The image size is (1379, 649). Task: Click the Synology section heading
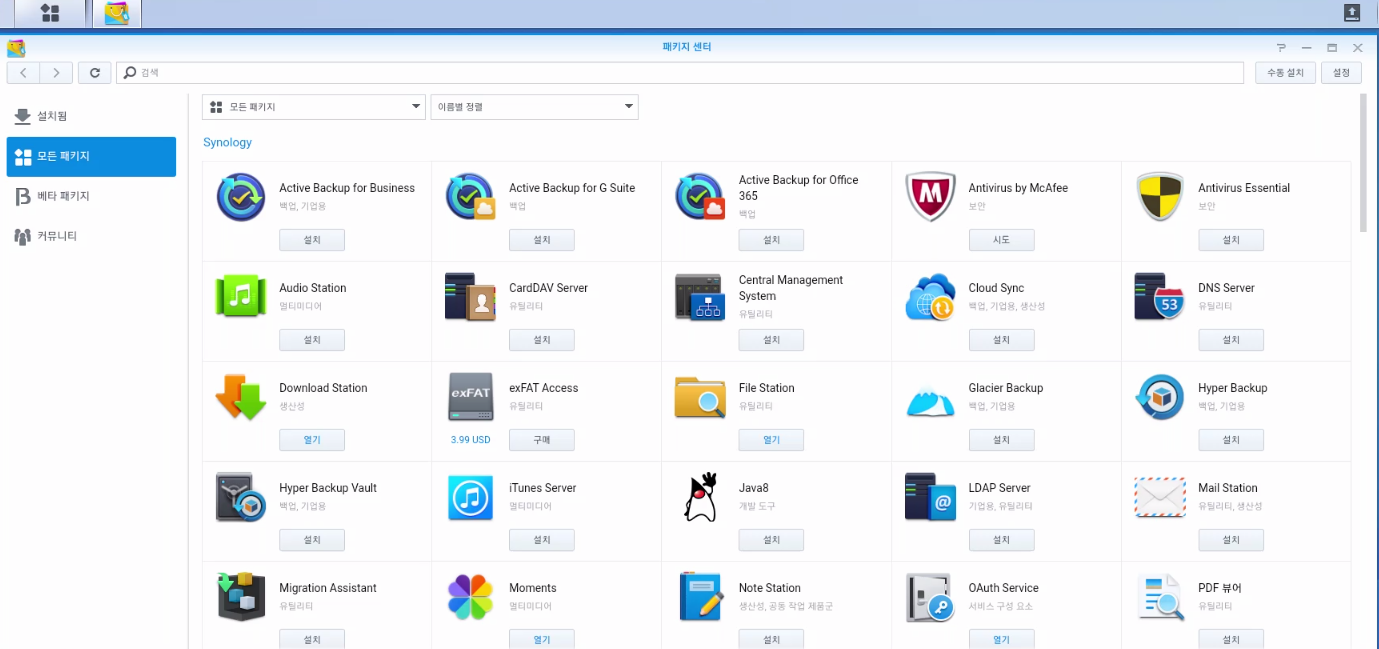(228, 142)
